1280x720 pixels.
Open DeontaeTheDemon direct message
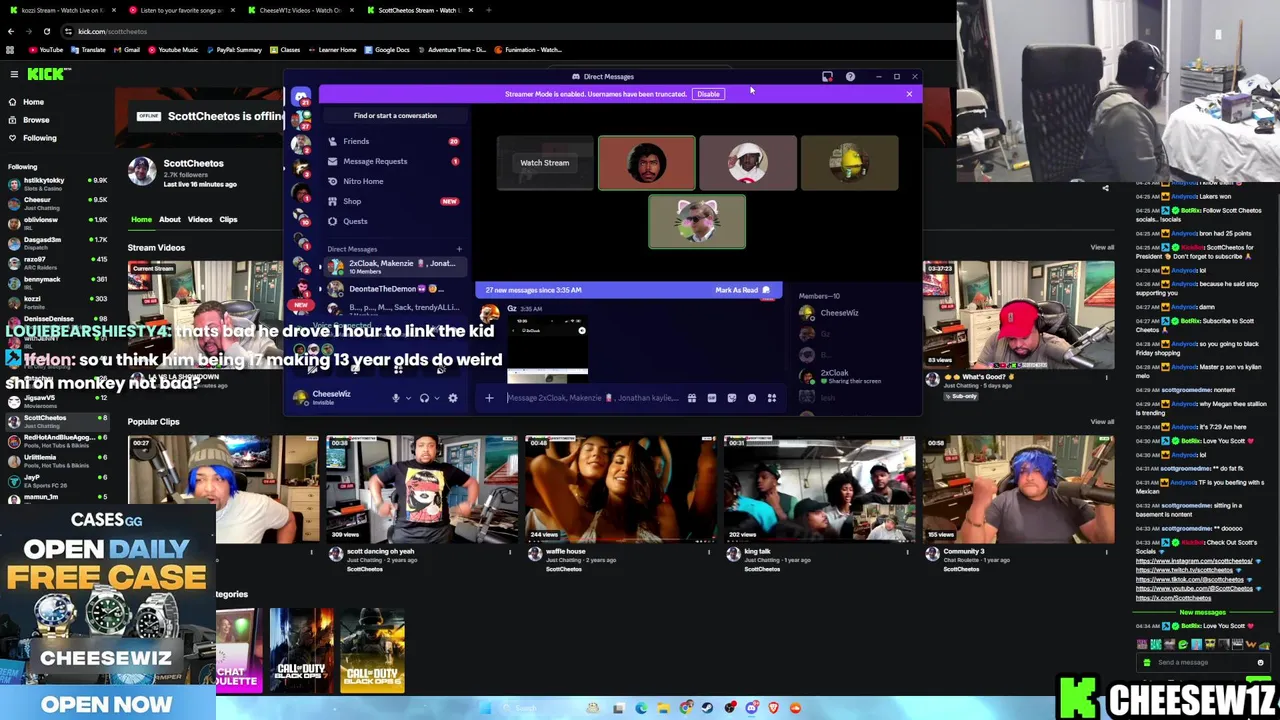[x=394, y=289]
